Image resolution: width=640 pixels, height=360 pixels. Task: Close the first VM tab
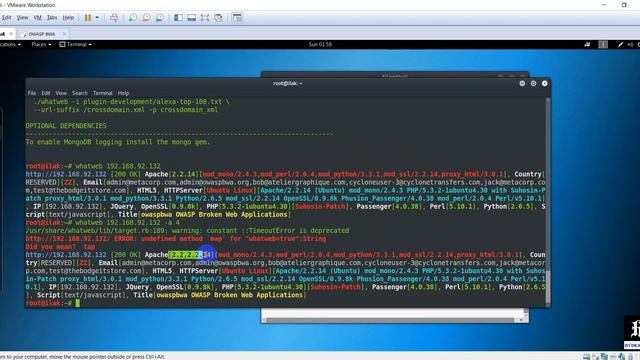click(11, 34)
